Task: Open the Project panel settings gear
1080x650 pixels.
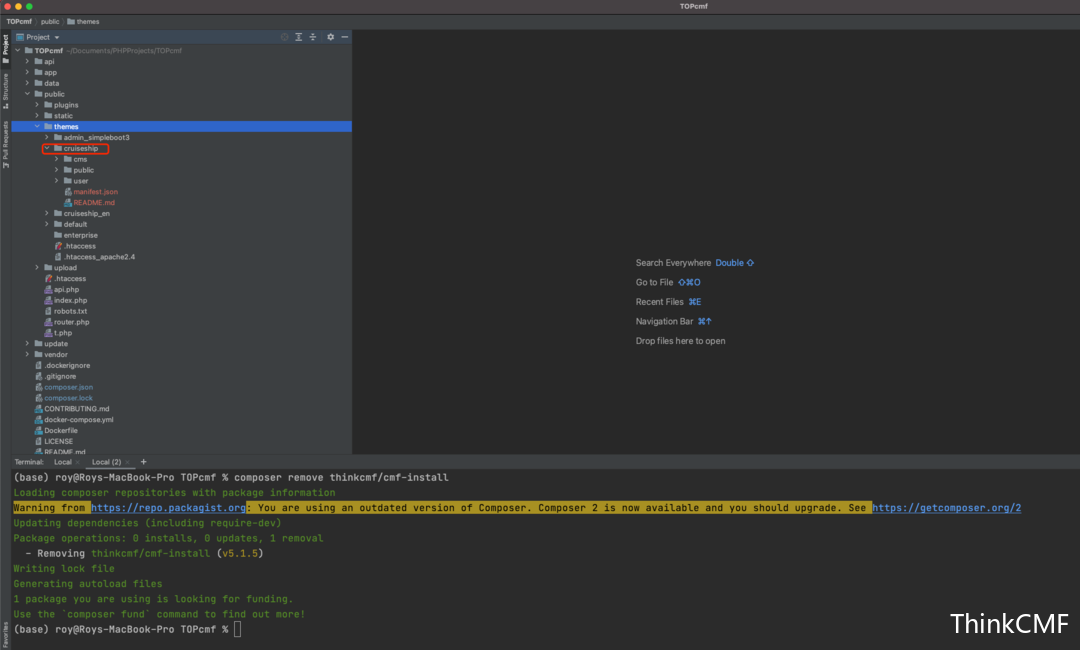Action: (331, 37)
